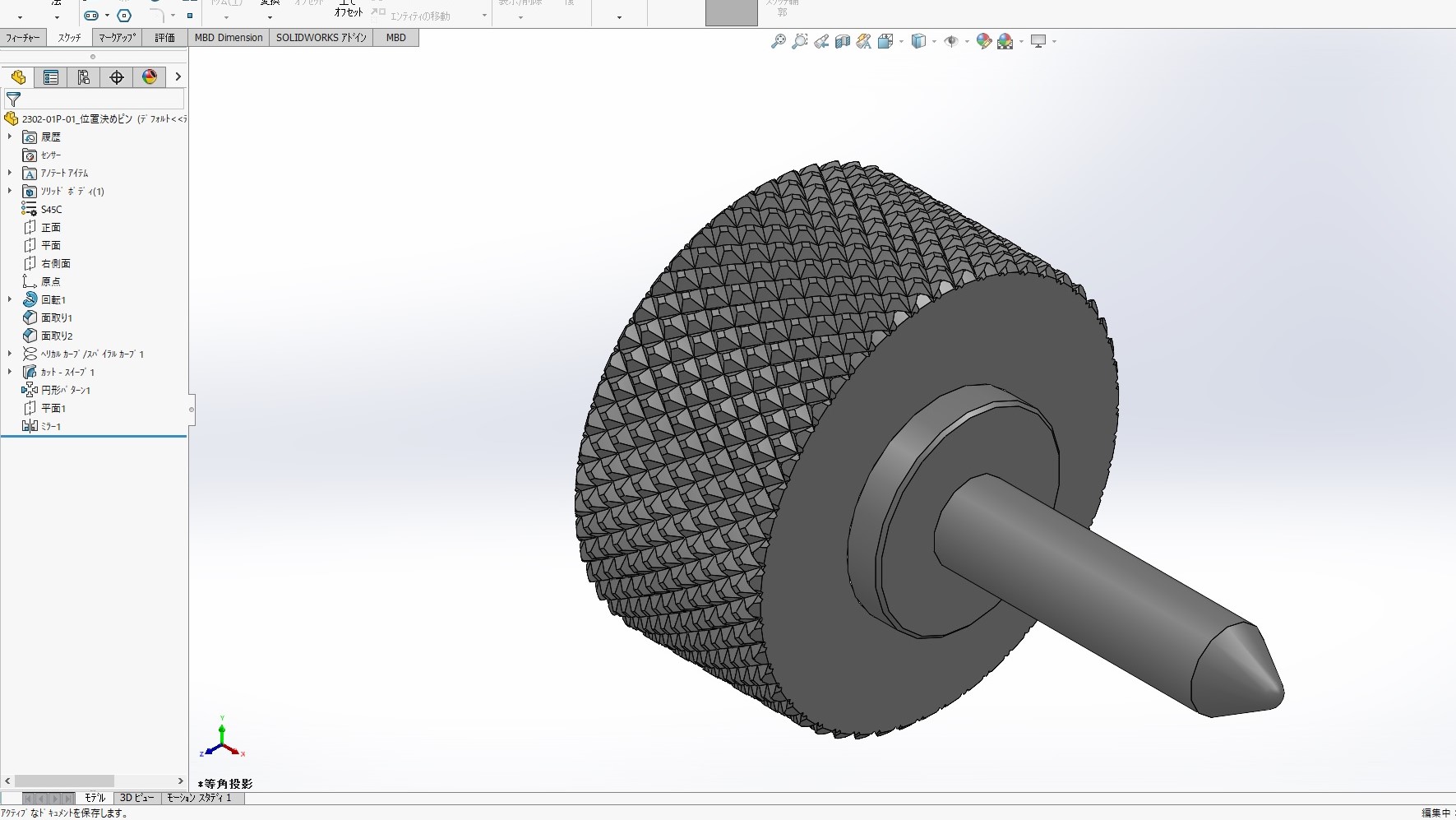Screen dimensions: 1456x820
Task: Select the 面取り2 chamfer feature
Action: pos(57,336)
